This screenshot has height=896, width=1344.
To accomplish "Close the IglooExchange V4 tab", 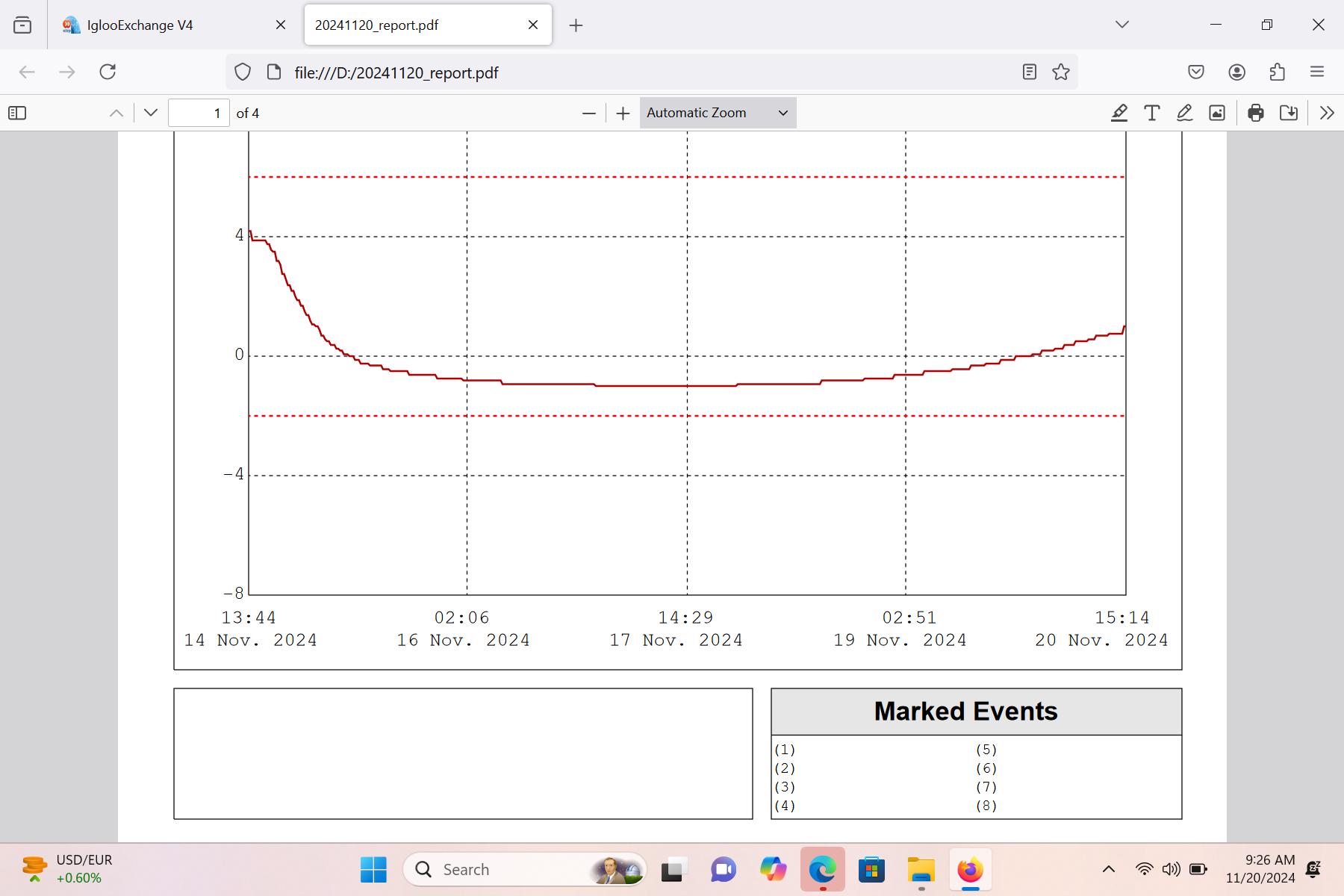I will pyautogui.click(x=281, y=25).
